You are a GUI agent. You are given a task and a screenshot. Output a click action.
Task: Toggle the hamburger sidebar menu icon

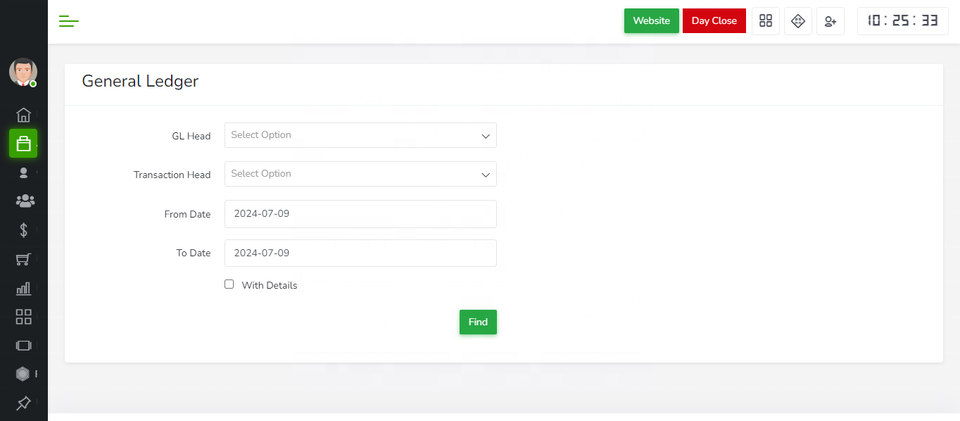click(x=69, y=21)
